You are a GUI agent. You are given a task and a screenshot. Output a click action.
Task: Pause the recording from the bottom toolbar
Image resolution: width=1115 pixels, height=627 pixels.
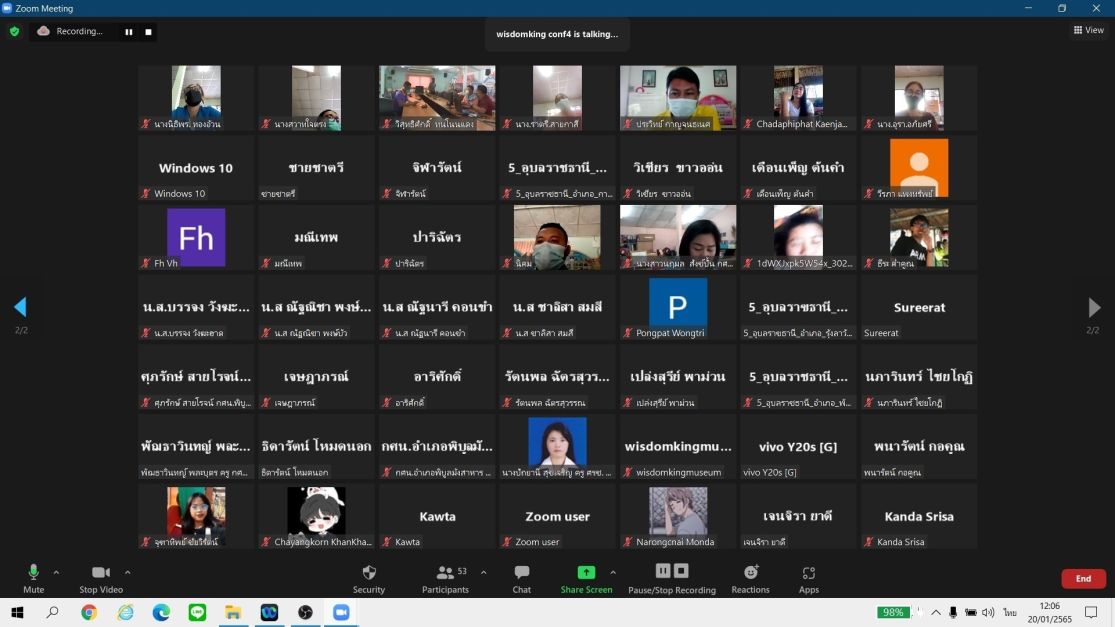tap(663, 571)
